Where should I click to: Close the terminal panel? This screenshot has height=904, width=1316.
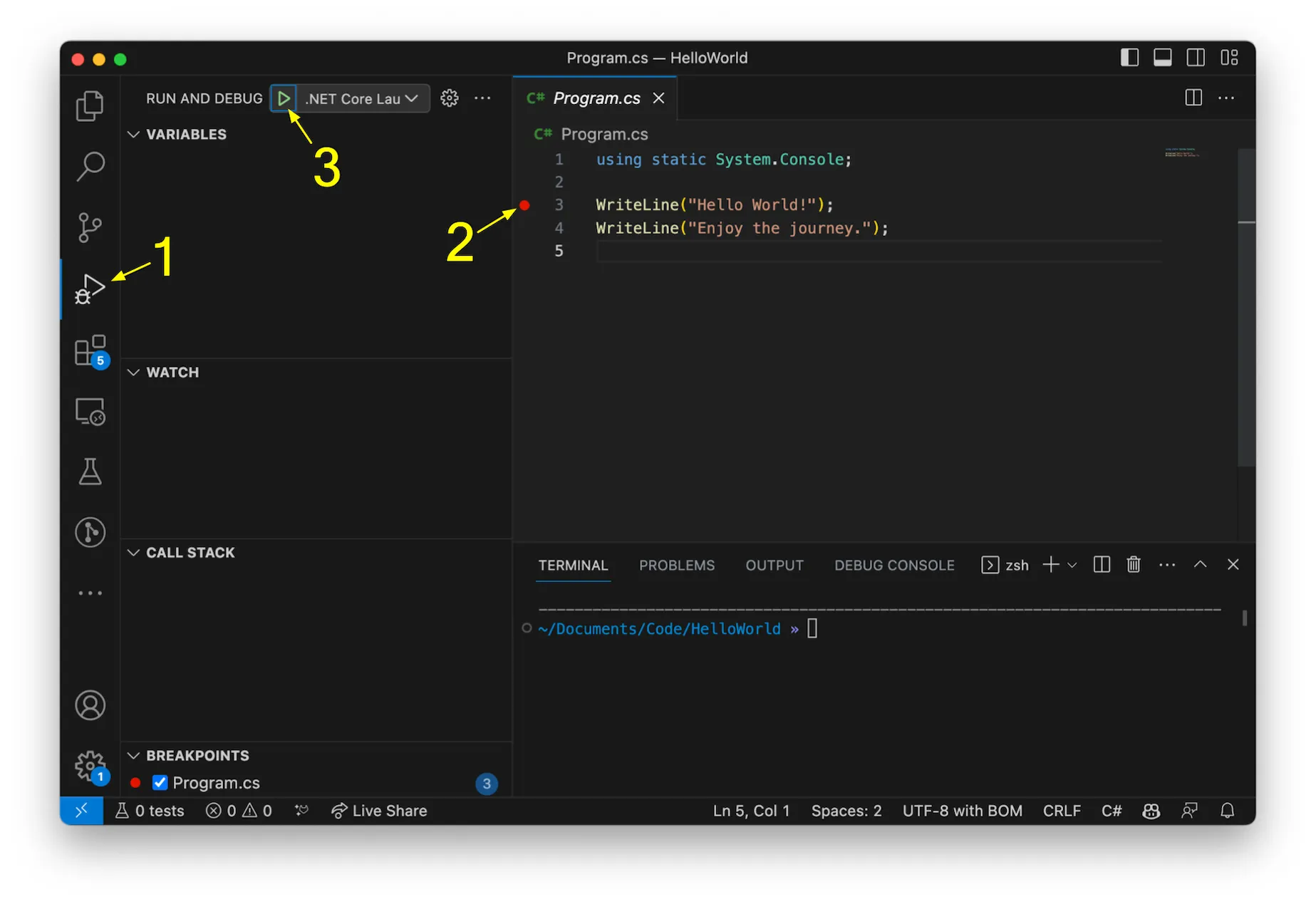coord(1233,564)
